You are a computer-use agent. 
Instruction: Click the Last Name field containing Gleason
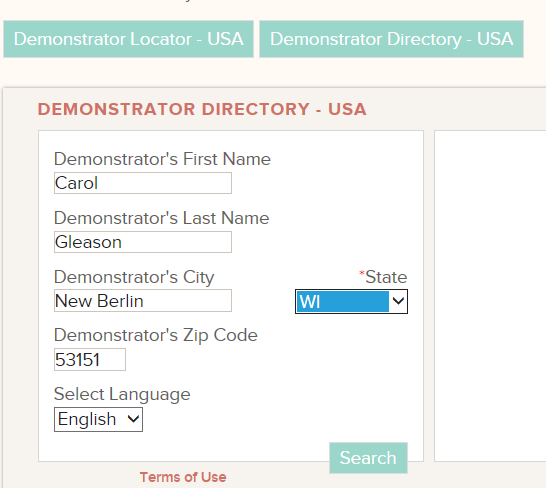[143, 242]
